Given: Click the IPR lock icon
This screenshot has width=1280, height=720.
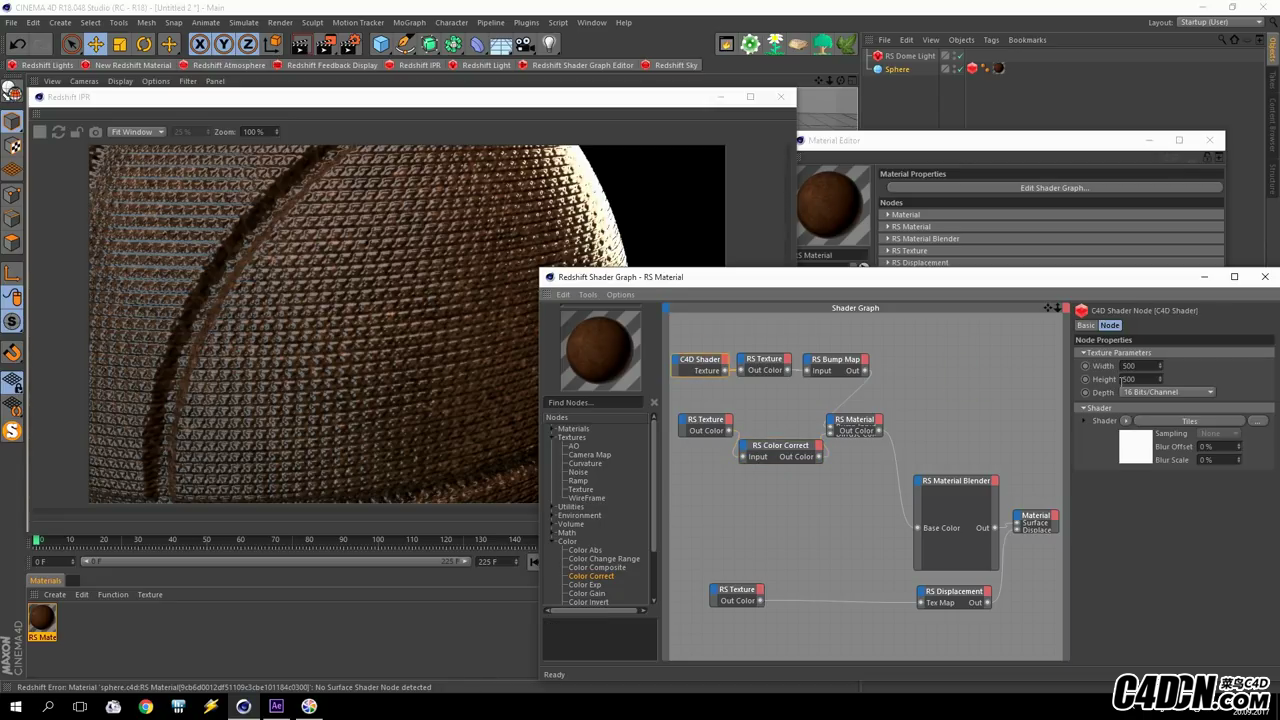Looking at the screenshot, I should [76, 132].
